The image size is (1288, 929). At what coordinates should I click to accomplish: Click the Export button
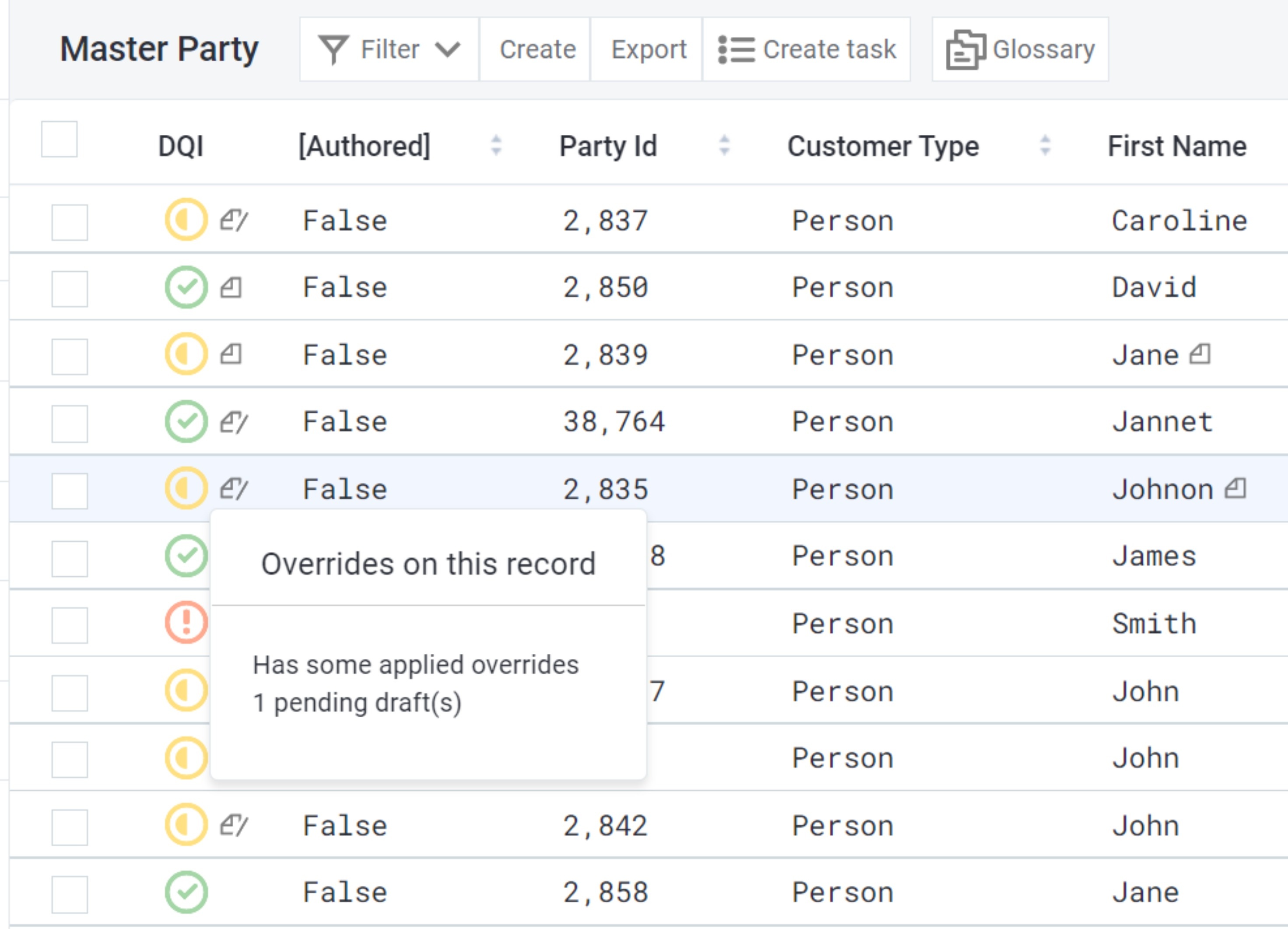pyautogui.click(x=649, y=49)
